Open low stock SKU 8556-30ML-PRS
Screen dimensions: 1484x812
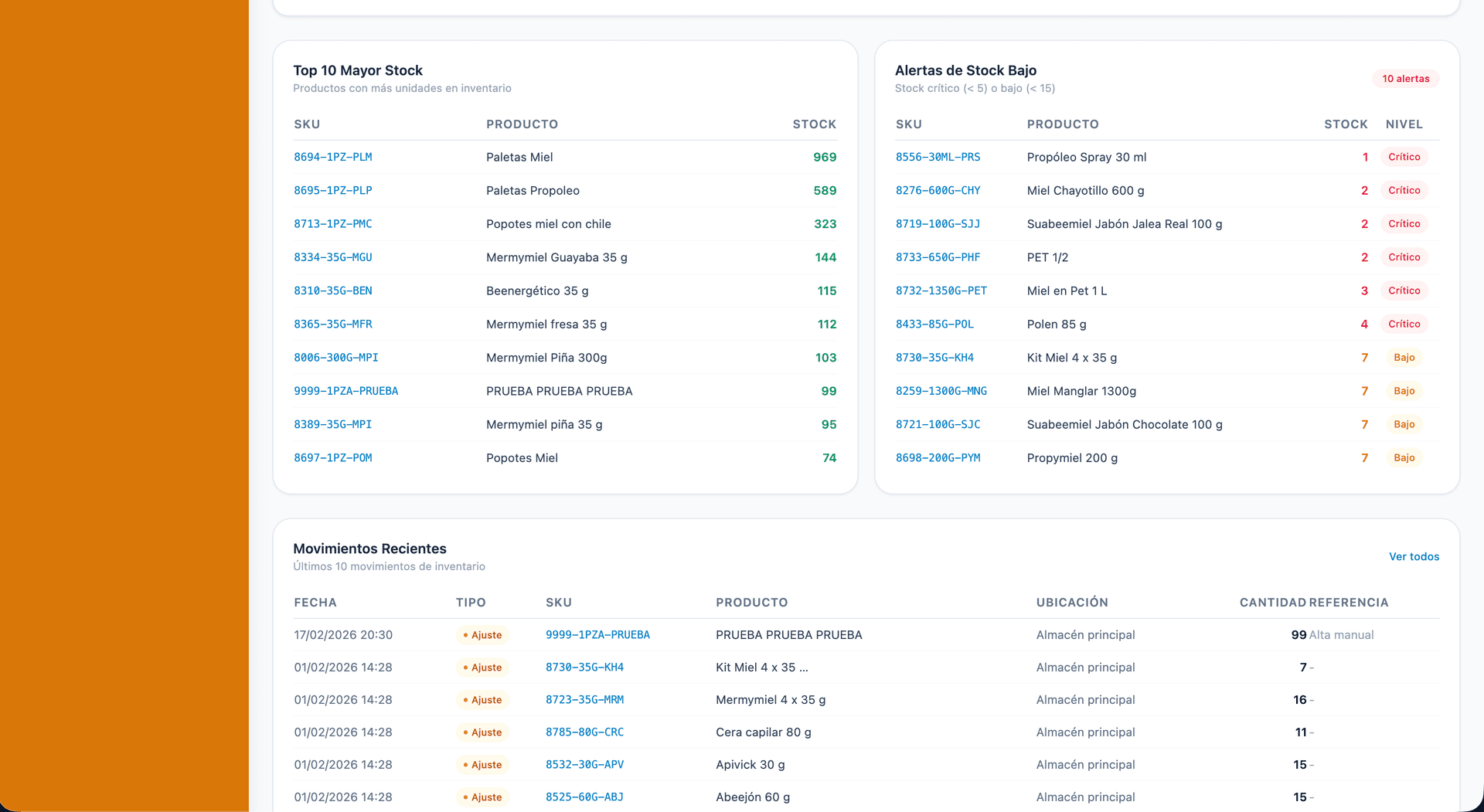938,157
